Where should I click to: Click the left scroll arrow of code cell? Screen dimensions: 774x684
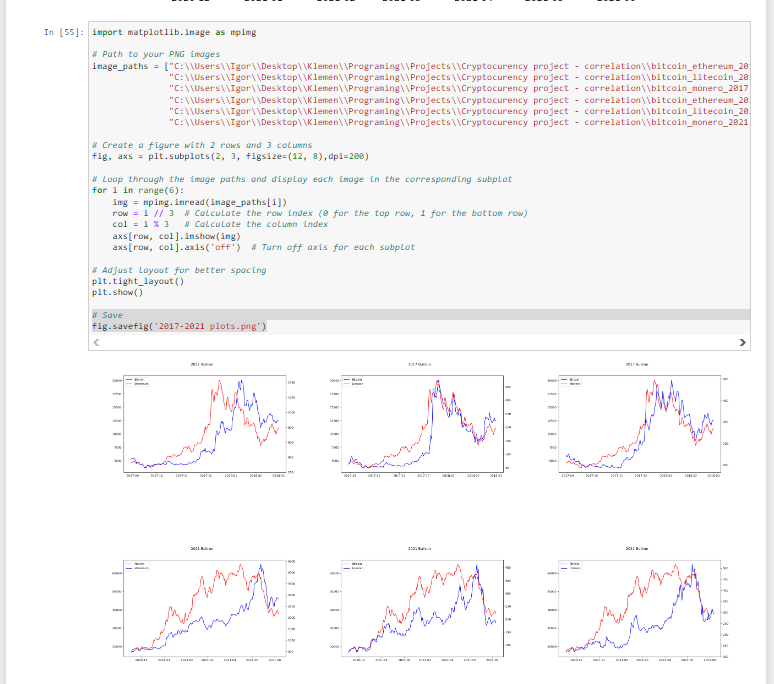coord(96,343)
